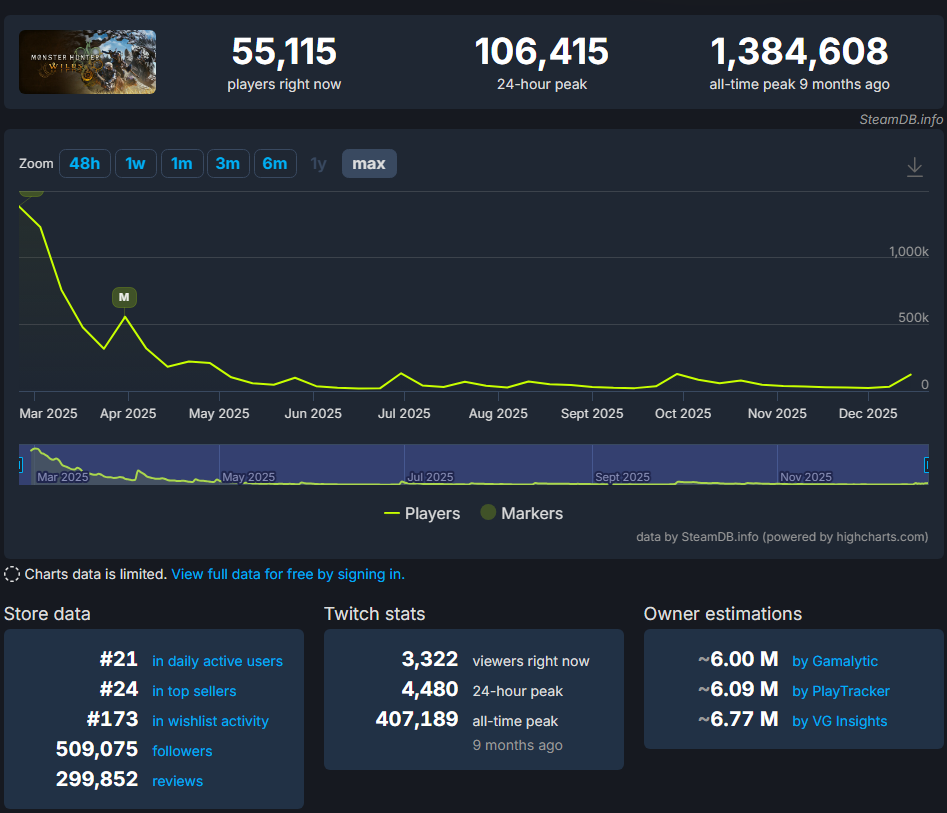Open the followers link

(x=182, y=751)
